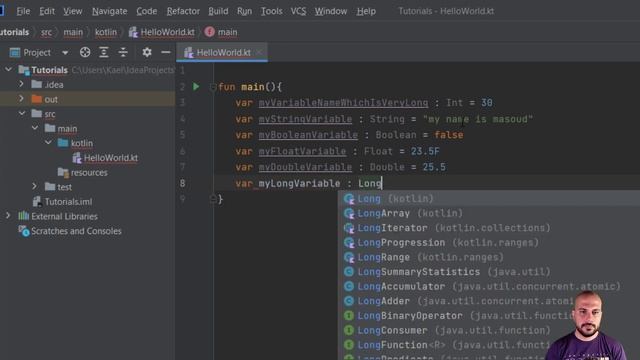Choose LongAccumulator completion suggestion
Image resolution: width=640 pixels, height=360 pixels.
489,287
